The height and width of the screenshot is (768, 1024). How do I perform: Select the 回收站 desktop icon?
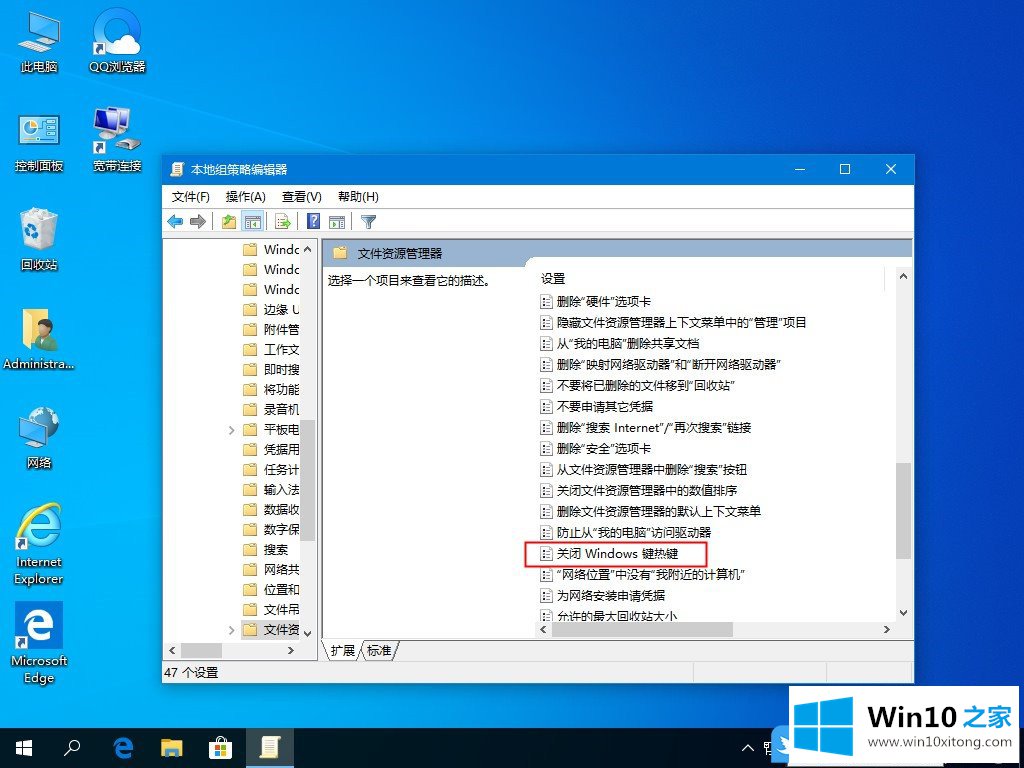[x=39, y=240]
